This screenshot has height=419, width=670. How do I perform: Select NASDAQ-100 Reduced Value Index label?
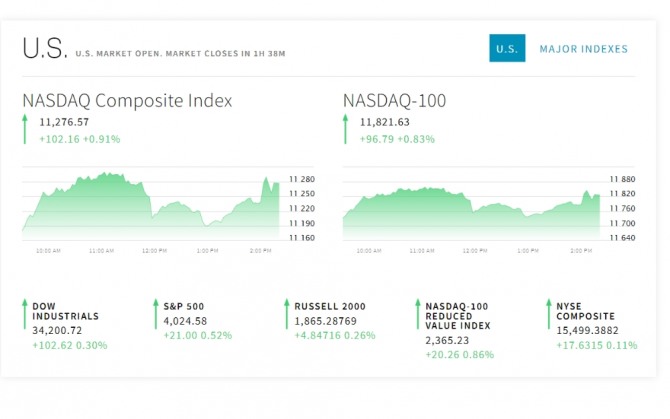[458, 316]
